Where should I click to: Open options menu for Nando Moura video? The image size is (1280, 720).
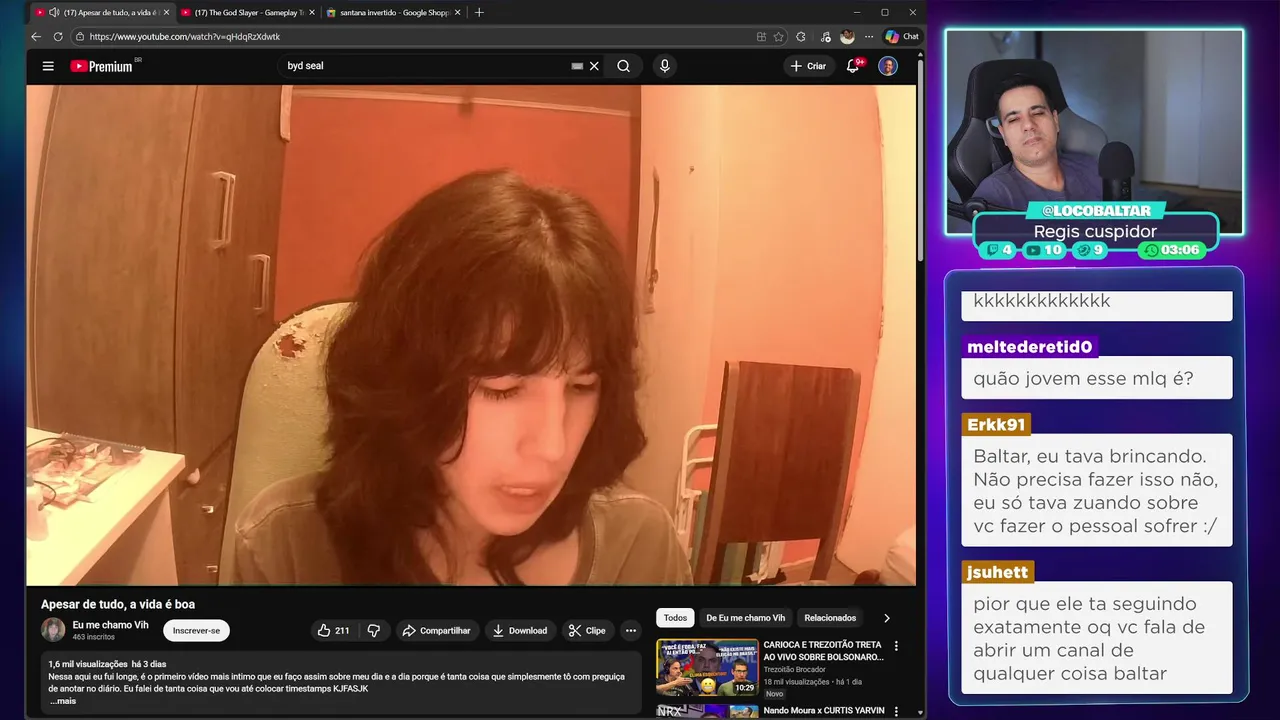(x=896, y=711)
